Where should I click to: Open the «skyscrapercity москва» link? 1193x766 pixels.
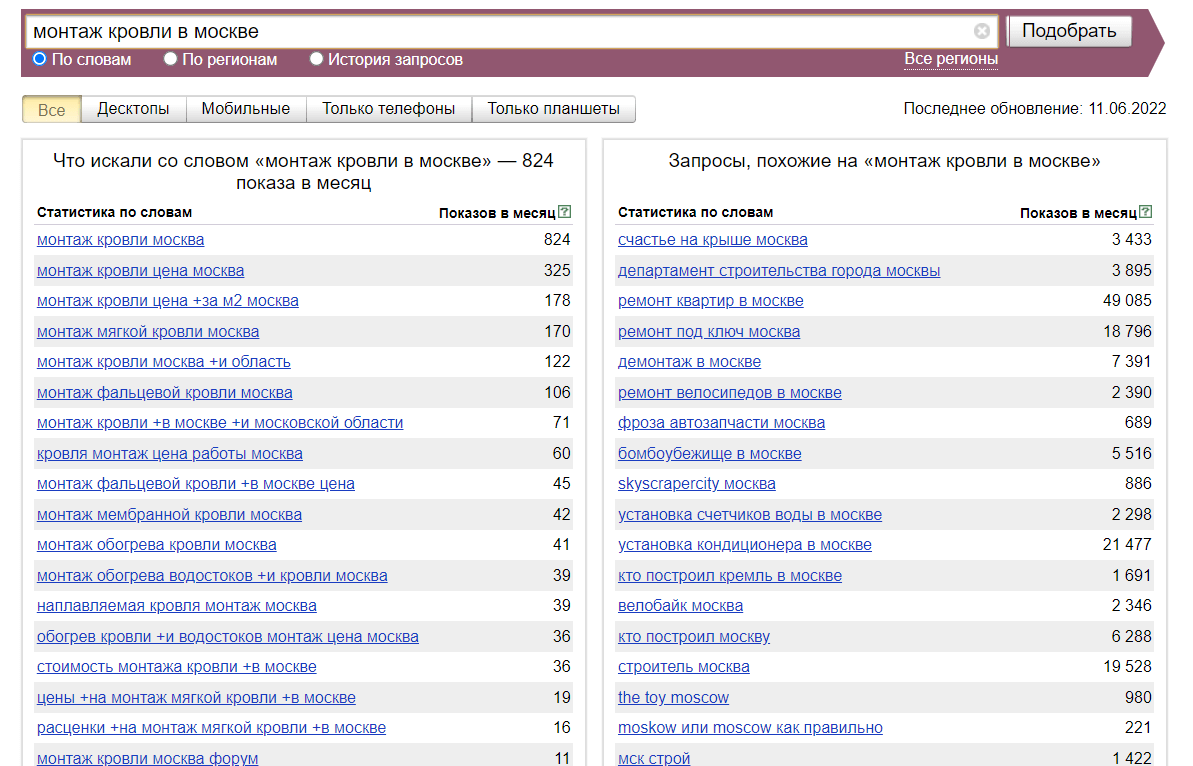click(x=697, y=483)
